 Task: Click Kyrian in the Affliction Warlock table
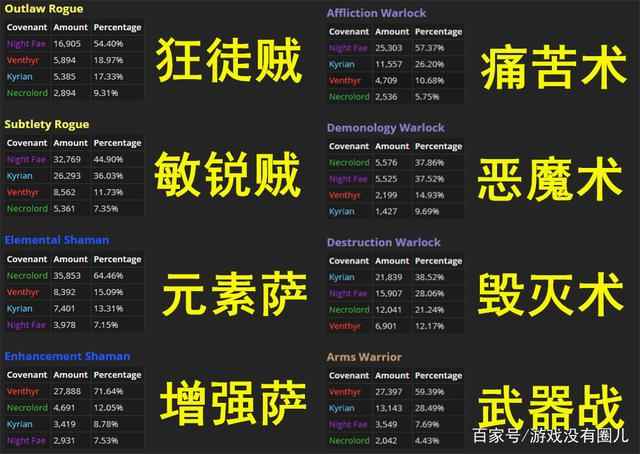342,64
